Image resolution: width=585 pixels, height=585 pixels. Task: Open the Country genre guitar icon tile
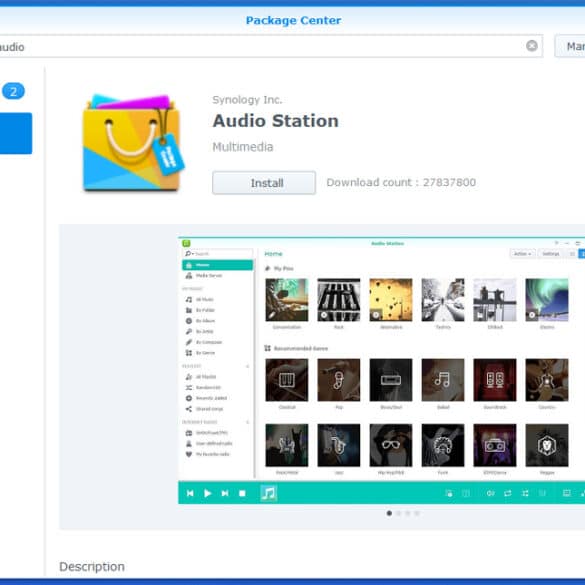(x=547, y=380)
